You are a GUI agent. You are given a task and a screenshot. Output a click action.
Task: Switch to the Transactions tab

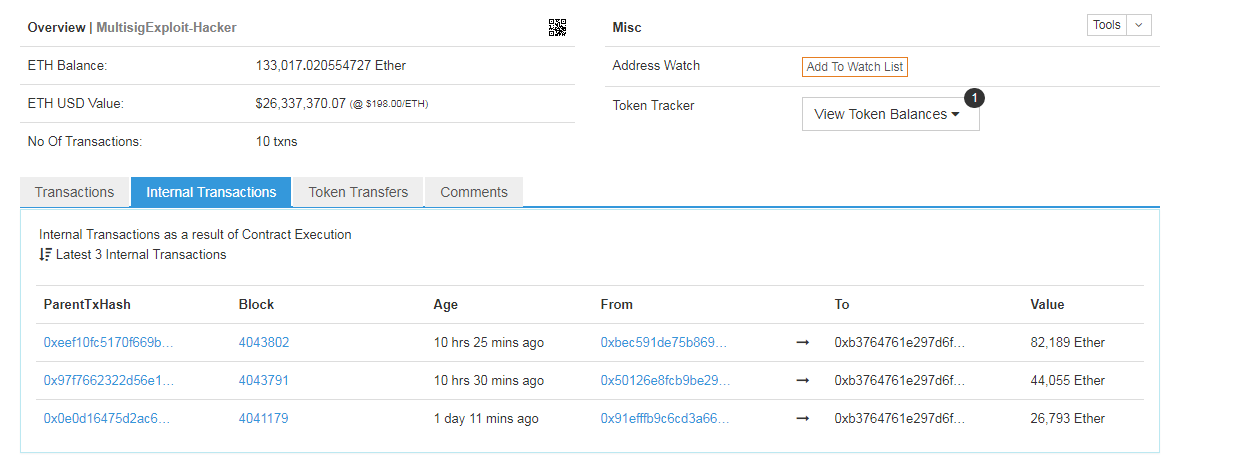pos(75,192)
